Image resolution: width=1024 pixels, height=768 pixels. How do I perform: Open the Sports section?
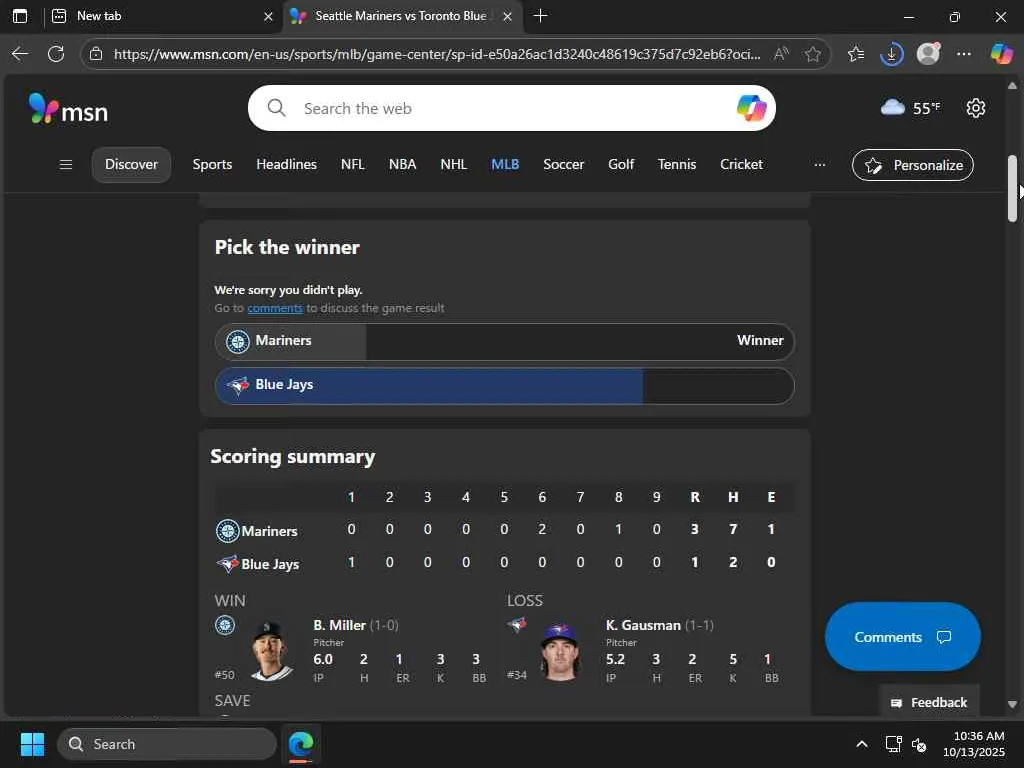pyautogui.click(x=212, y=165)
